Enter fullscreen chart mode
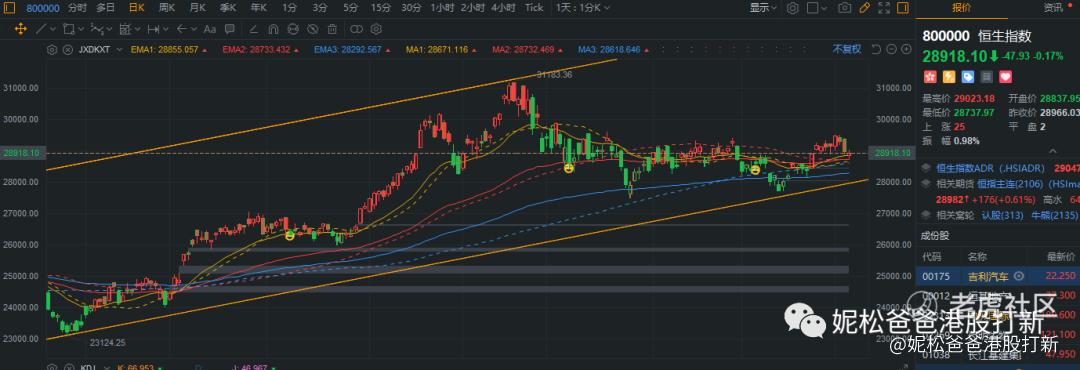The height and width of the screenshot is (370, 1080). pos(885,8)
